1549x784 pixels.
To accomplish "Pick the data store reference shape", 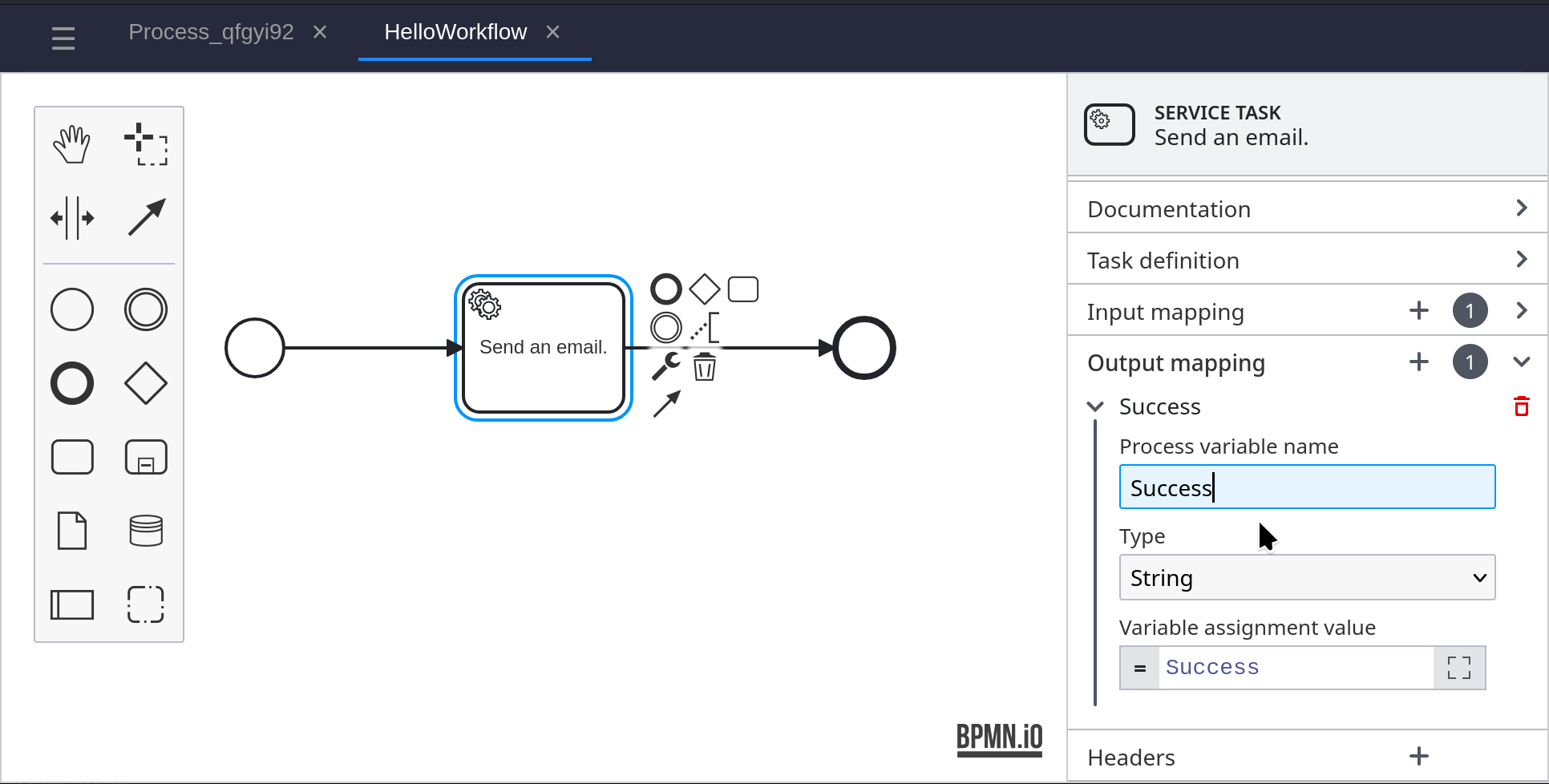I will tap(146, 531).
